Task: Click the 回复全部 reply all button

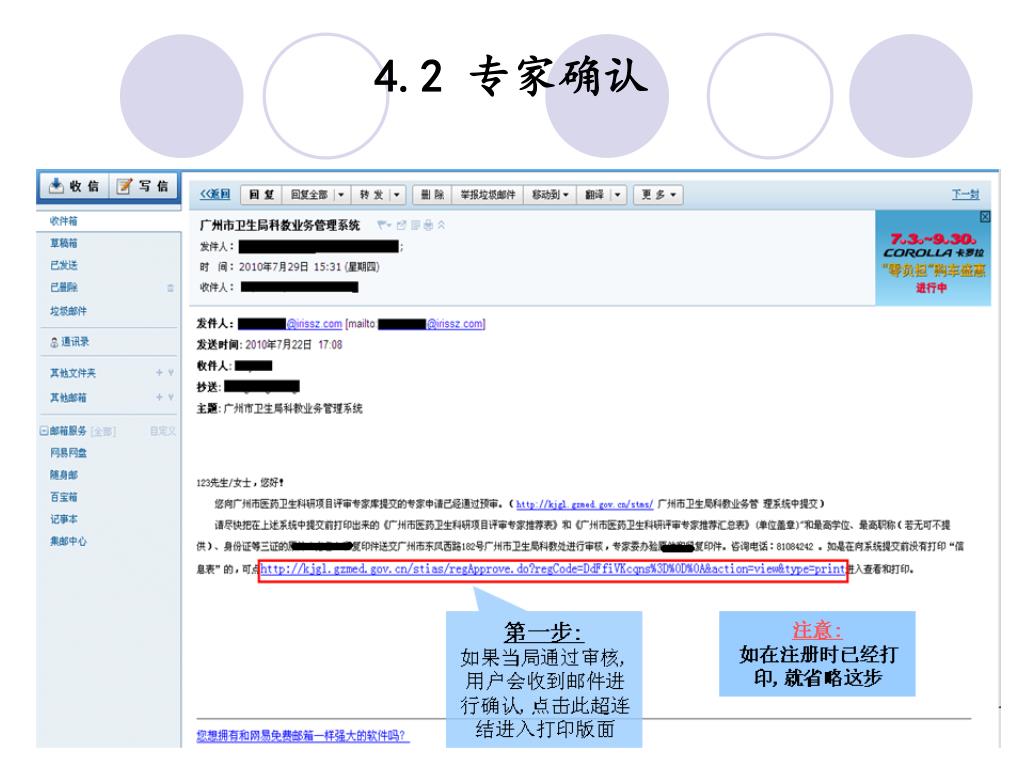Action: [309, 195]
